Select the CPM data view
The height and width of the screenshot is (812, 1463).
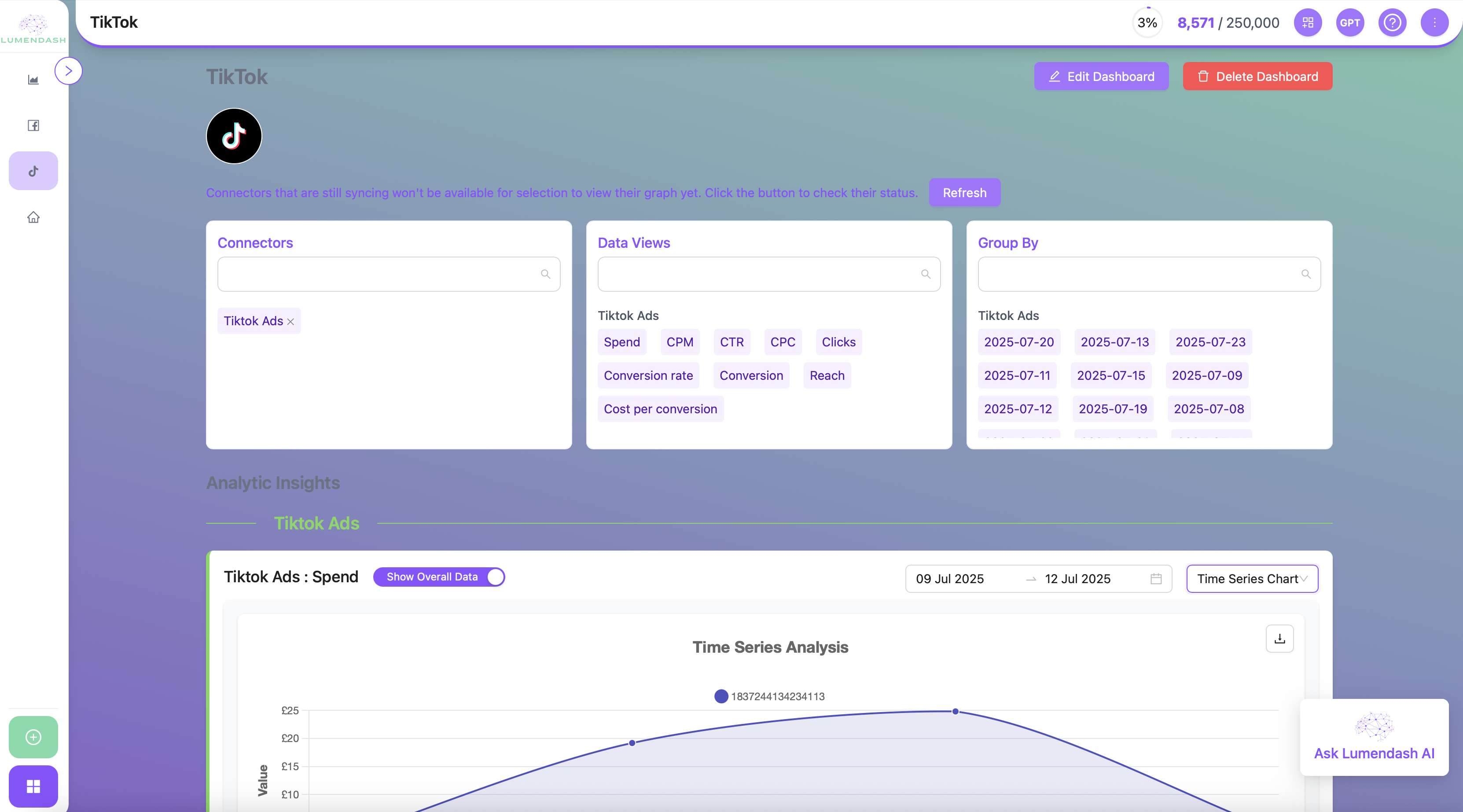pyautogui.click(x=680, y=342)
